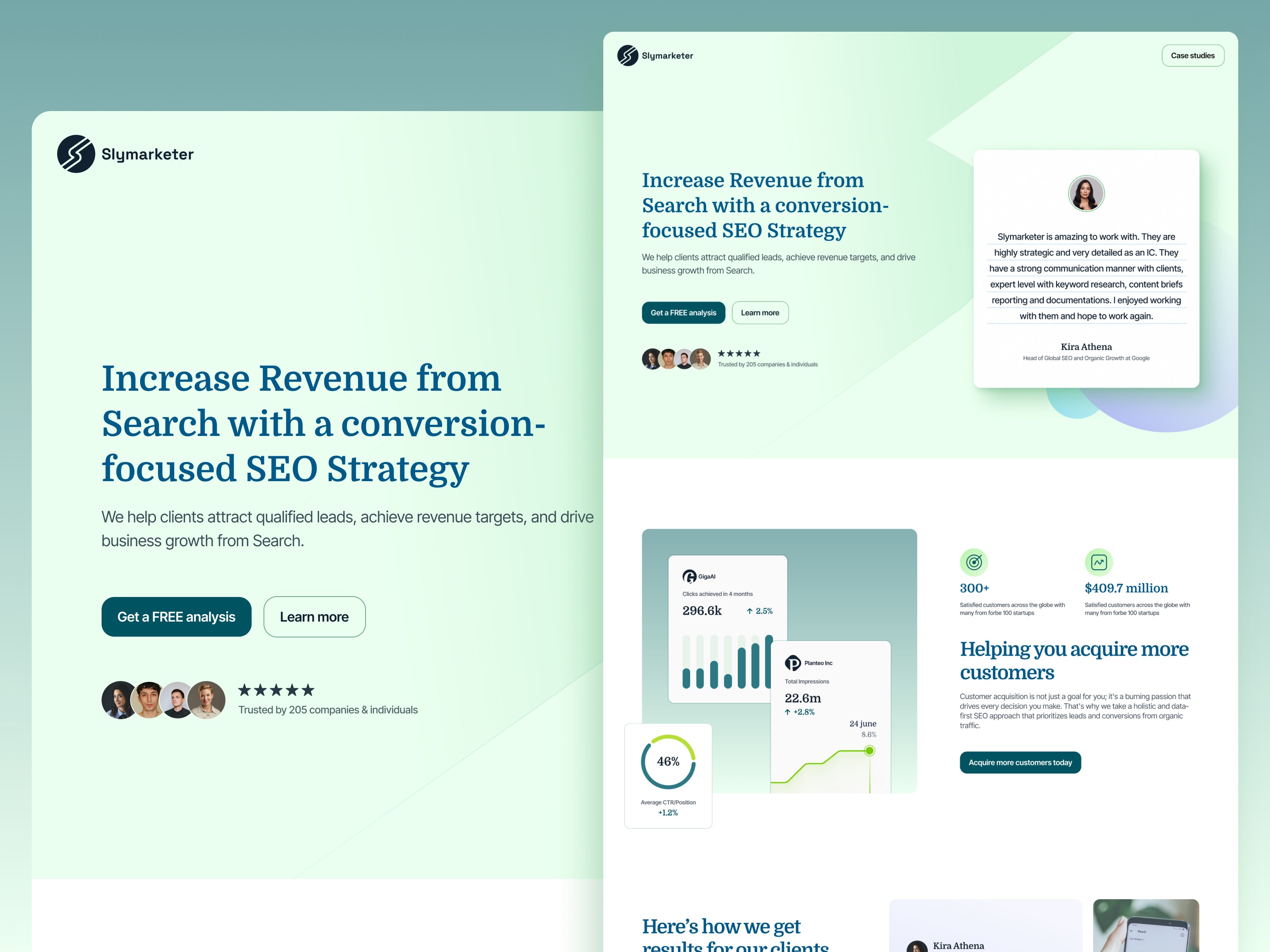Click the chart icon above $409.7 million
The width and height of the screenshot is (1270, 952).
[1098, 562]
